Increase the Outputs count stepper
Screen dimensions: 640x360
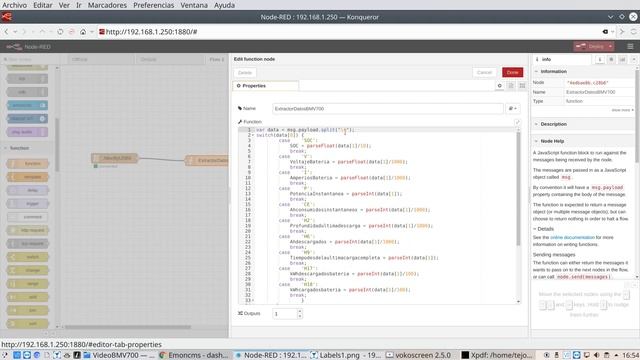pos(300,311)
